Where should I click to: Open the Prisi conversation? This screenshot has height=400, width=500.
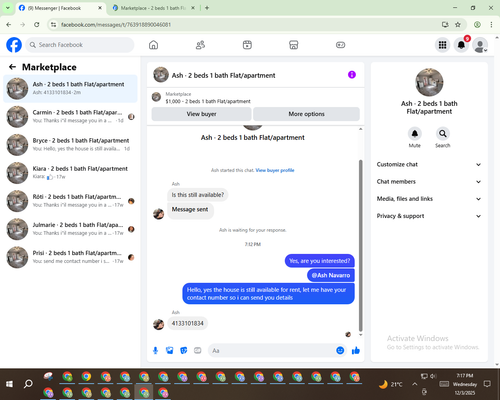click(70, 257)
